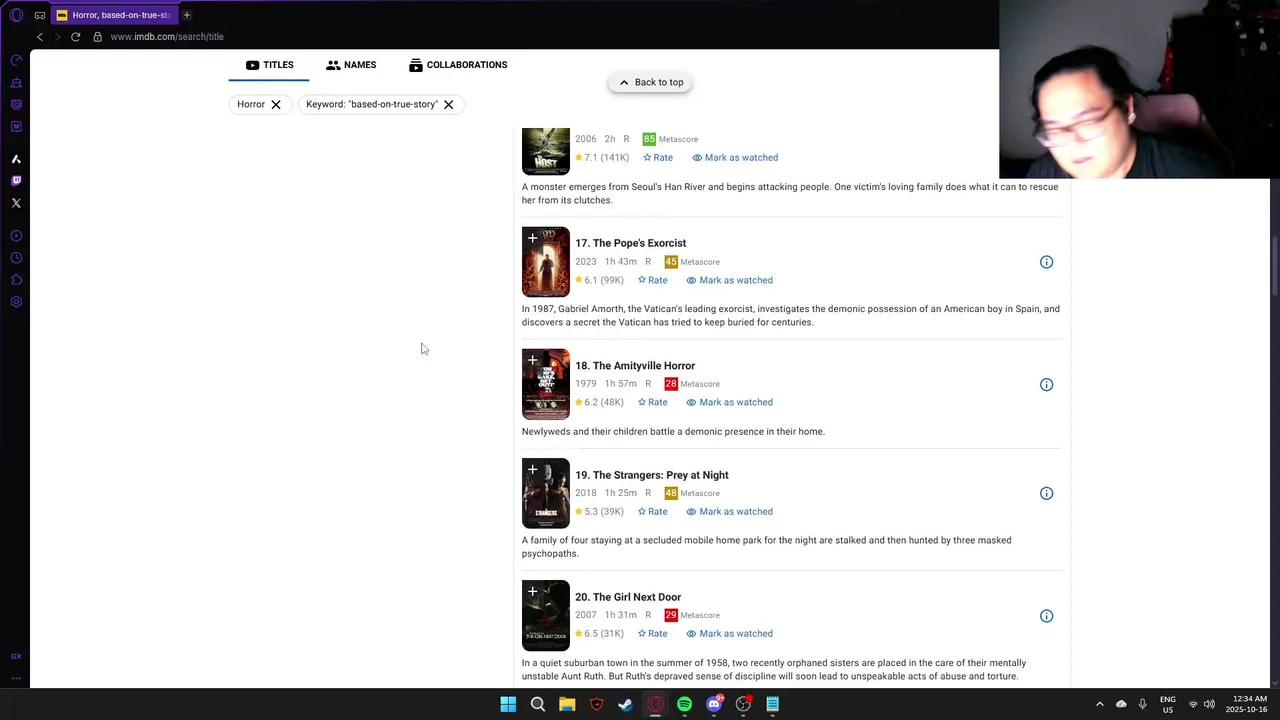1280x720 pixels.
Task: Add The Girl Next Door to watchlist
Action: pyautogui.click(x=532, y=592)
